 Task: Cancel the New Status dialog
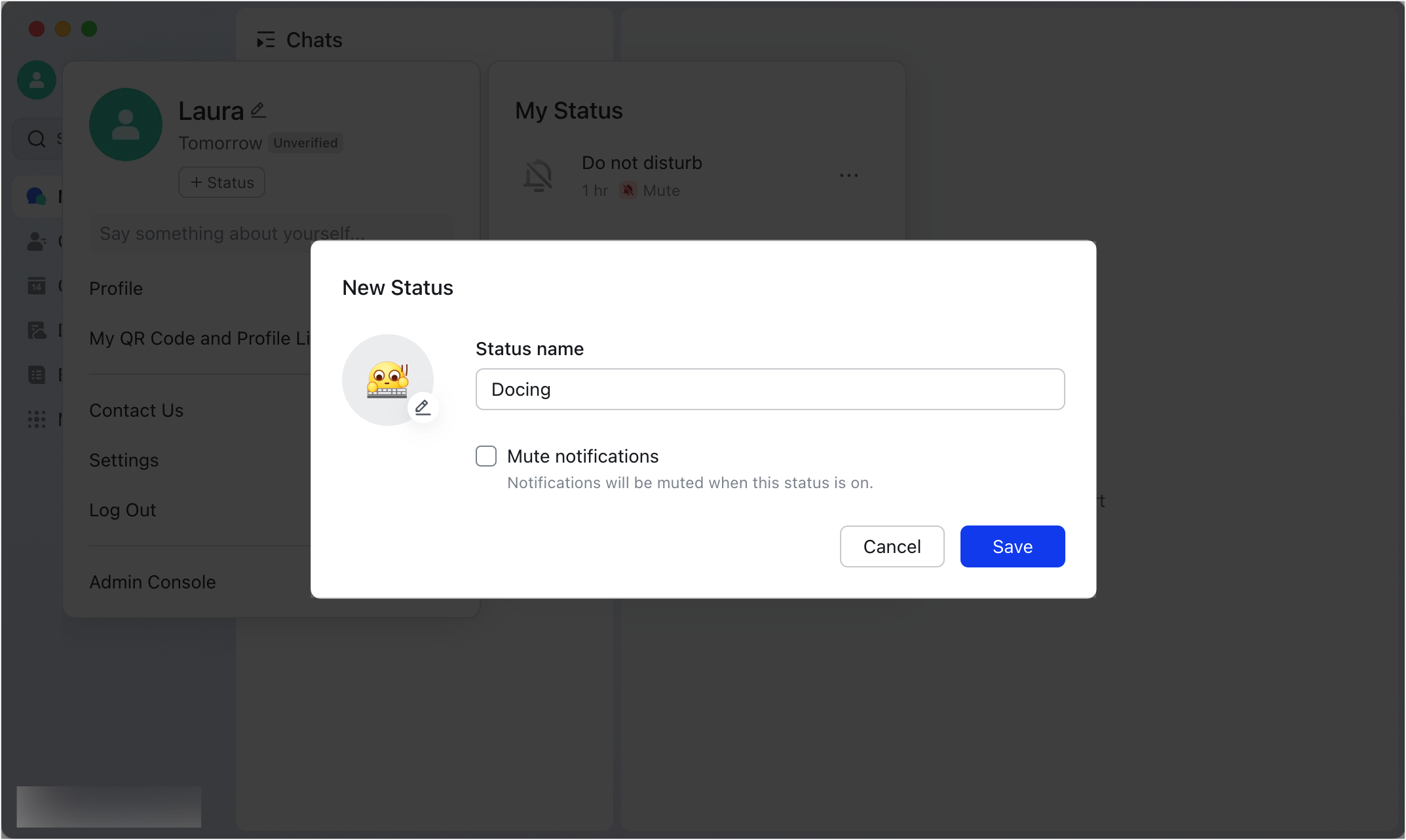coord(892,546)
